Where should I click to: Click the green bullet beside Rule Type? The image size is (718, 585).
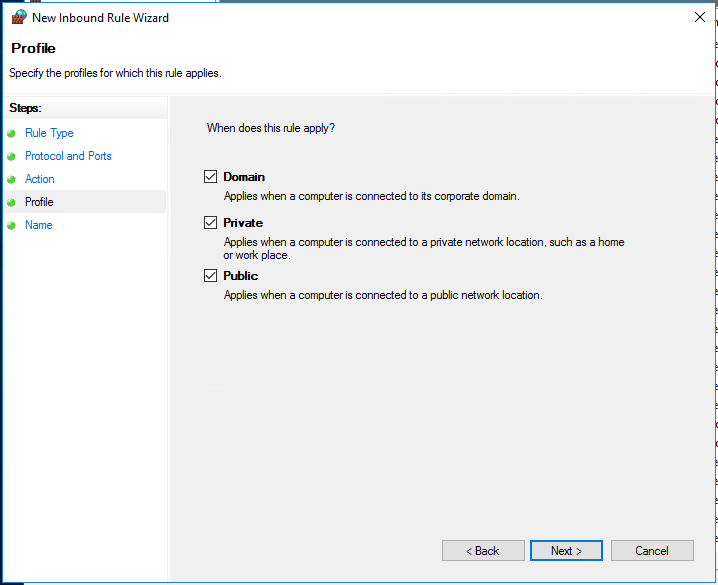[x=11, y=133]
